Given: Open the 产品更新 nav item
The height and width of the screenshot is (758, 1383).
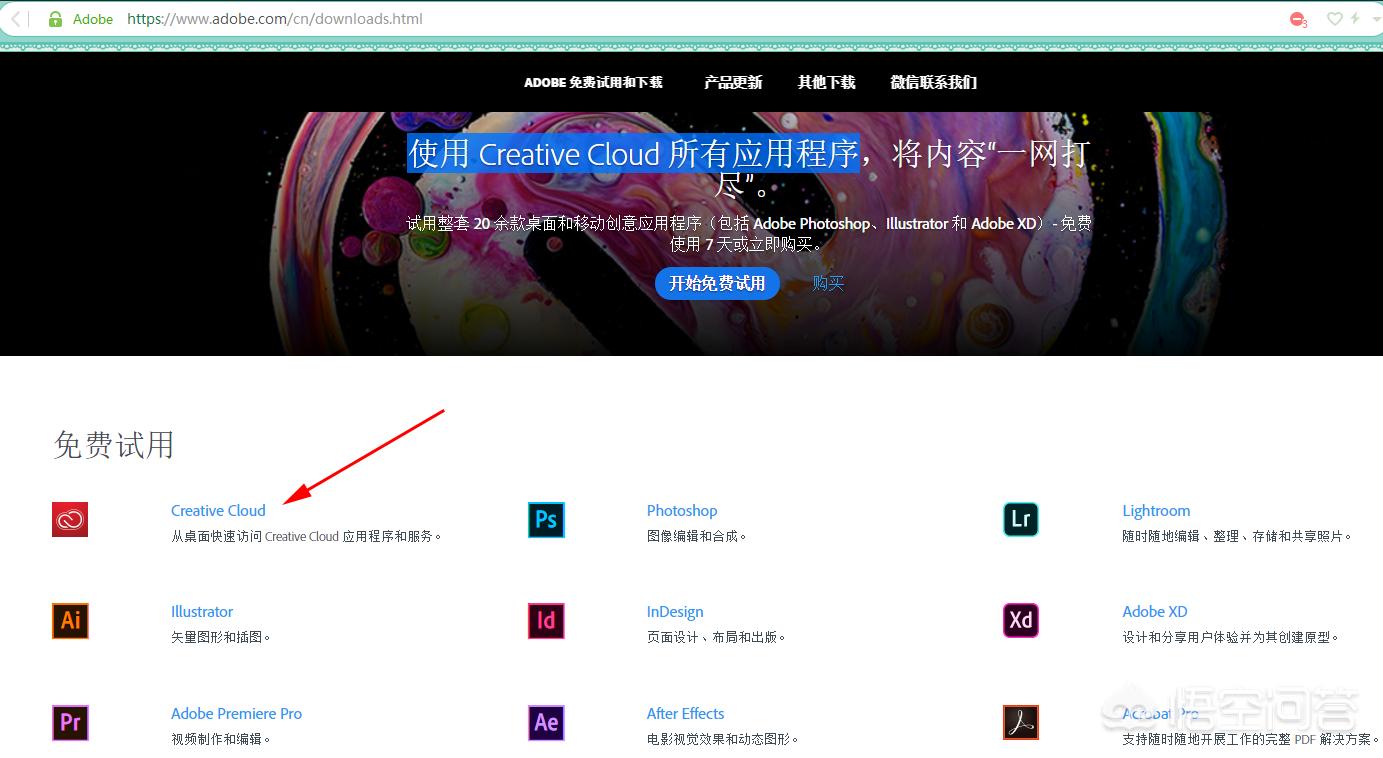Looking at the screenshot, I should tap(733, 82).
